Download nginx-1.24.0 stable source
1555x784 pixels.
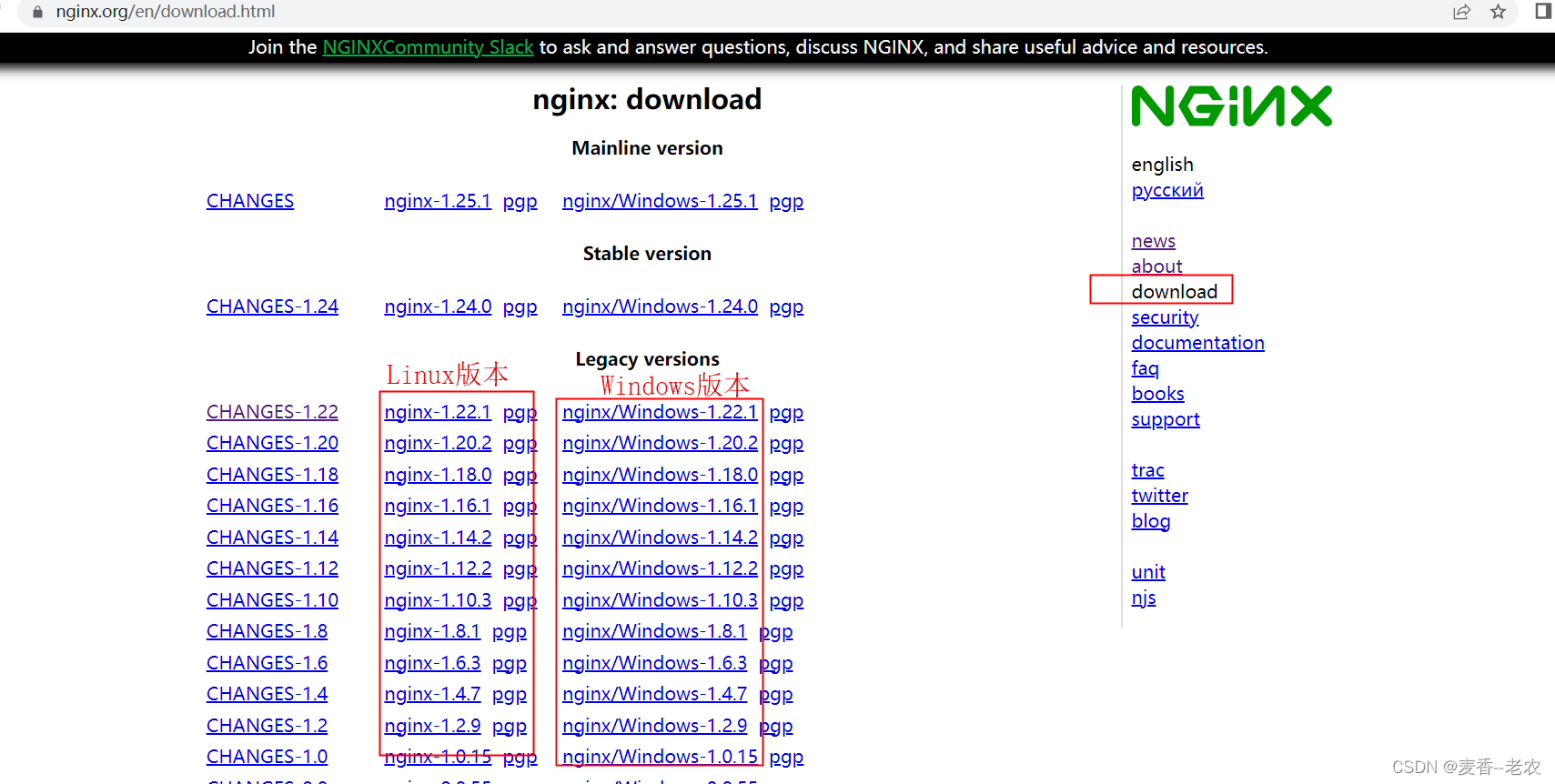438,307
